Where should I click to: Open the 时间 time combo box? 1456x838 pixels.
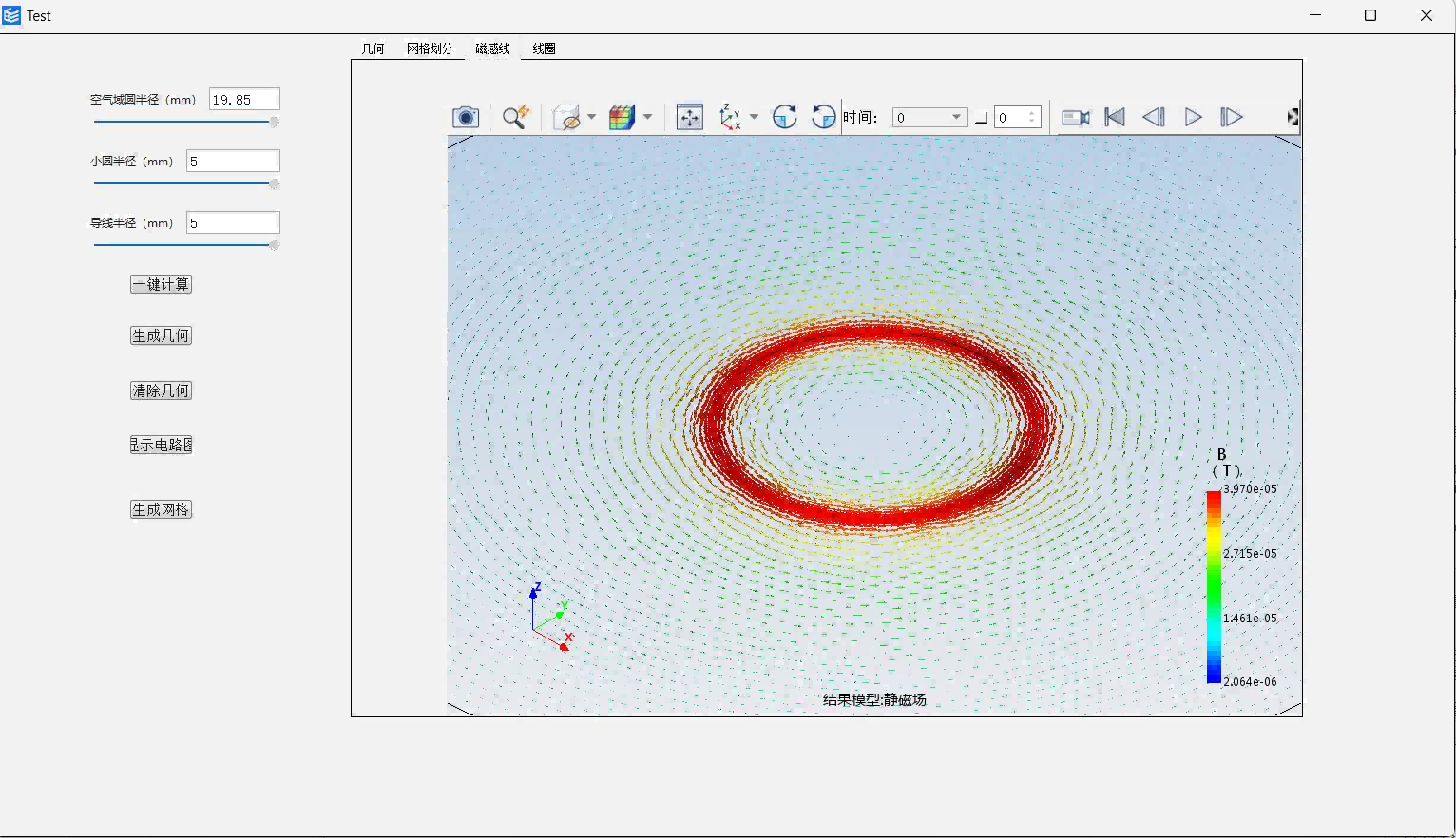coord(929,117)
